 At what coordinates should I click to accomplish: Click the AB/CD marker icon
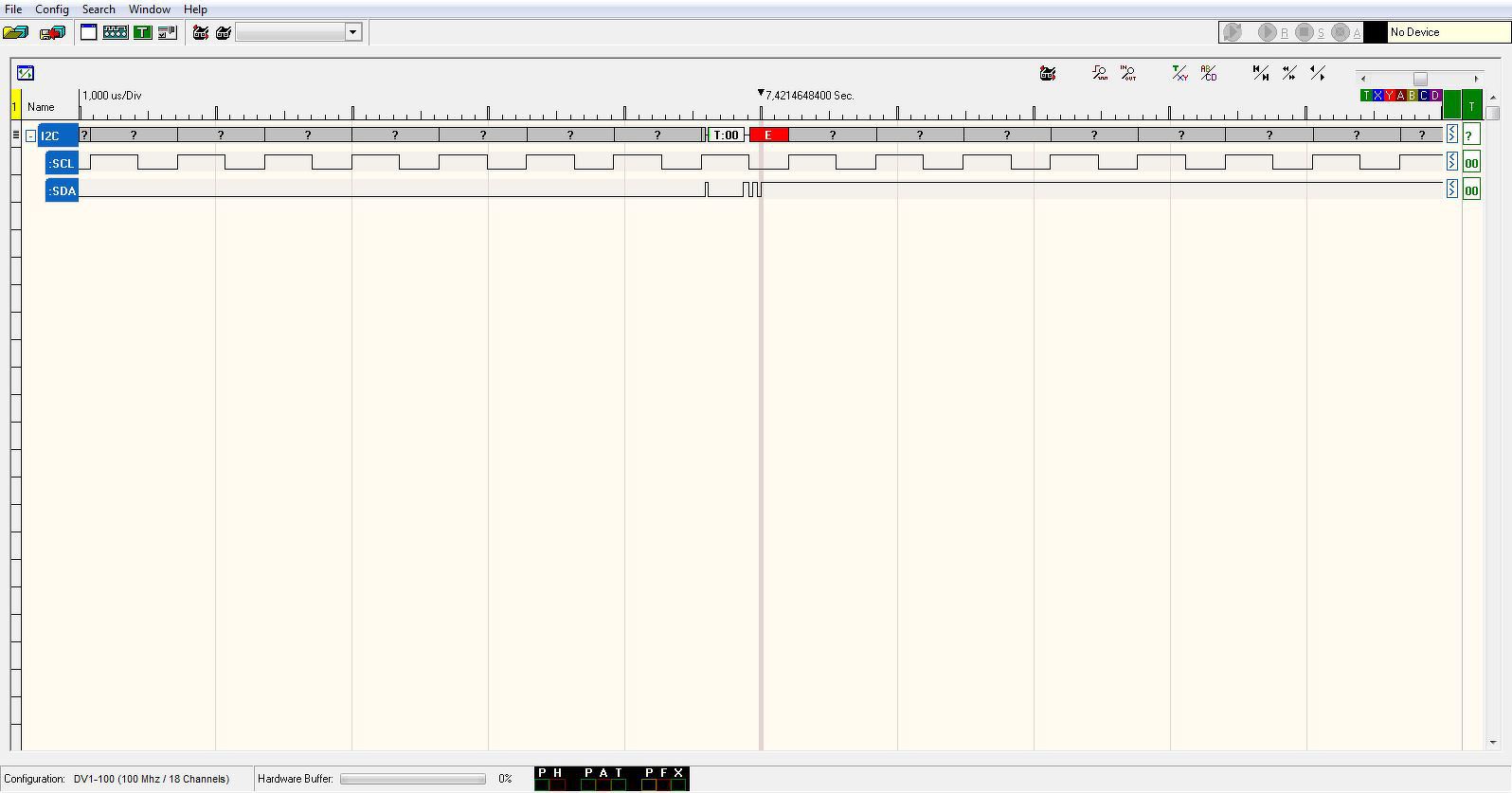[1208, 73]
